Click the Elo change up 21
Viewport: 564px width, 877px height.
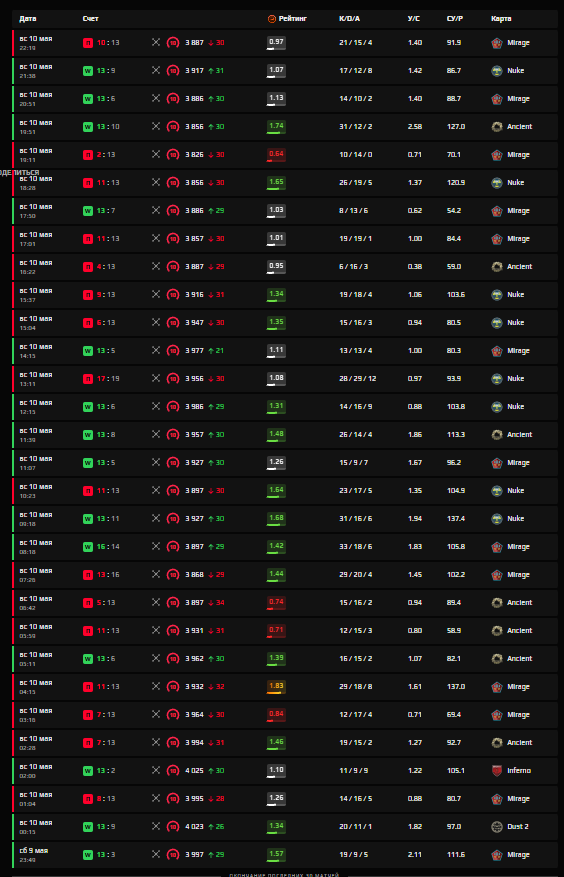[x=216, y=351]
